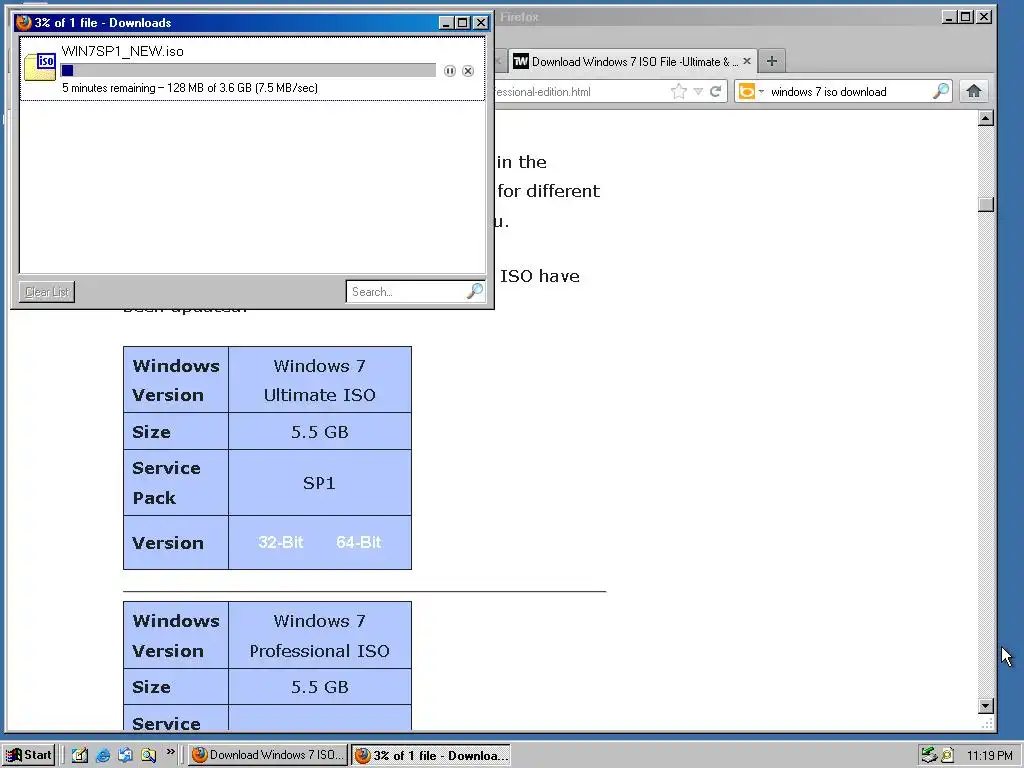The width and height of the screenshot is (1024, 768).
Task: Click the download progress bar
Action: [x=248, y=71]
